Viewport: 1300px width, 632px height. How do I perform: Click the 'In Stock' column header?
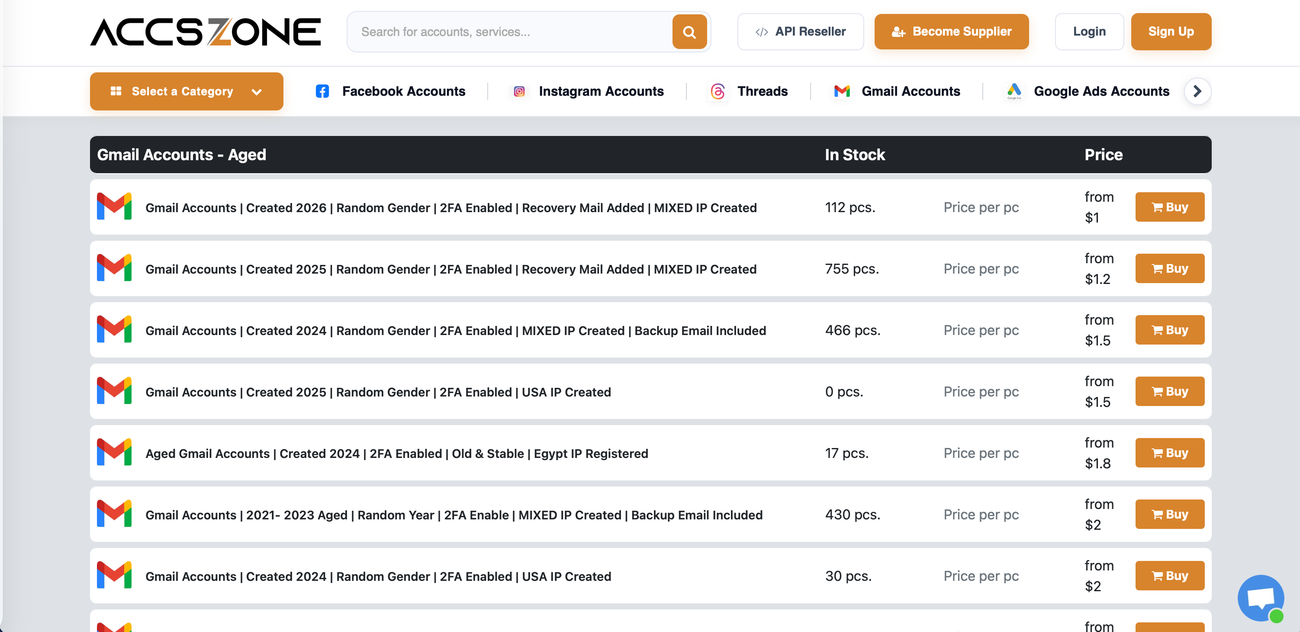(x=855, y=155)
